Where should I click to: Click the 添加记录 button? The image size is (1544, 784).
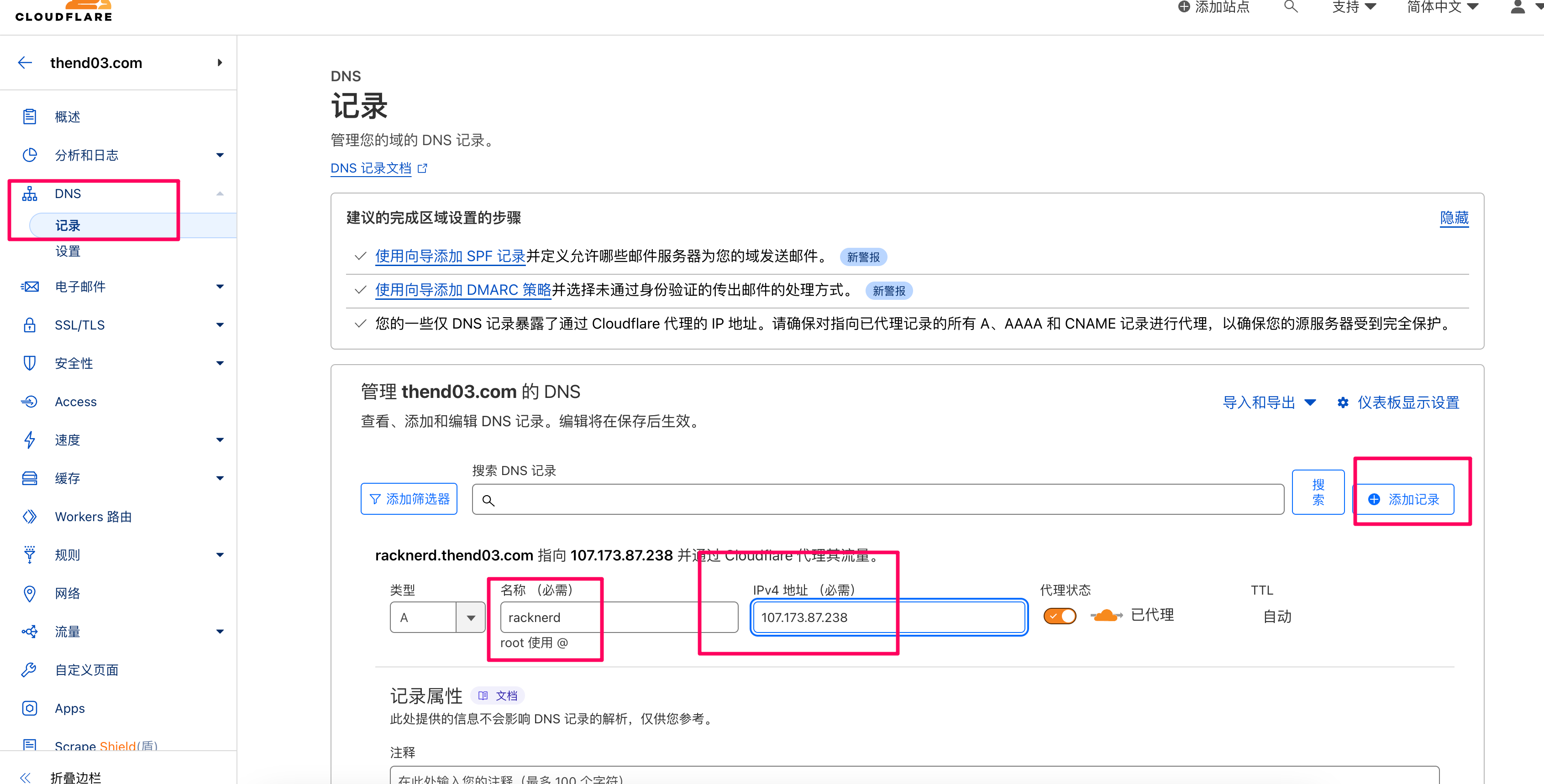[1404, 499]
